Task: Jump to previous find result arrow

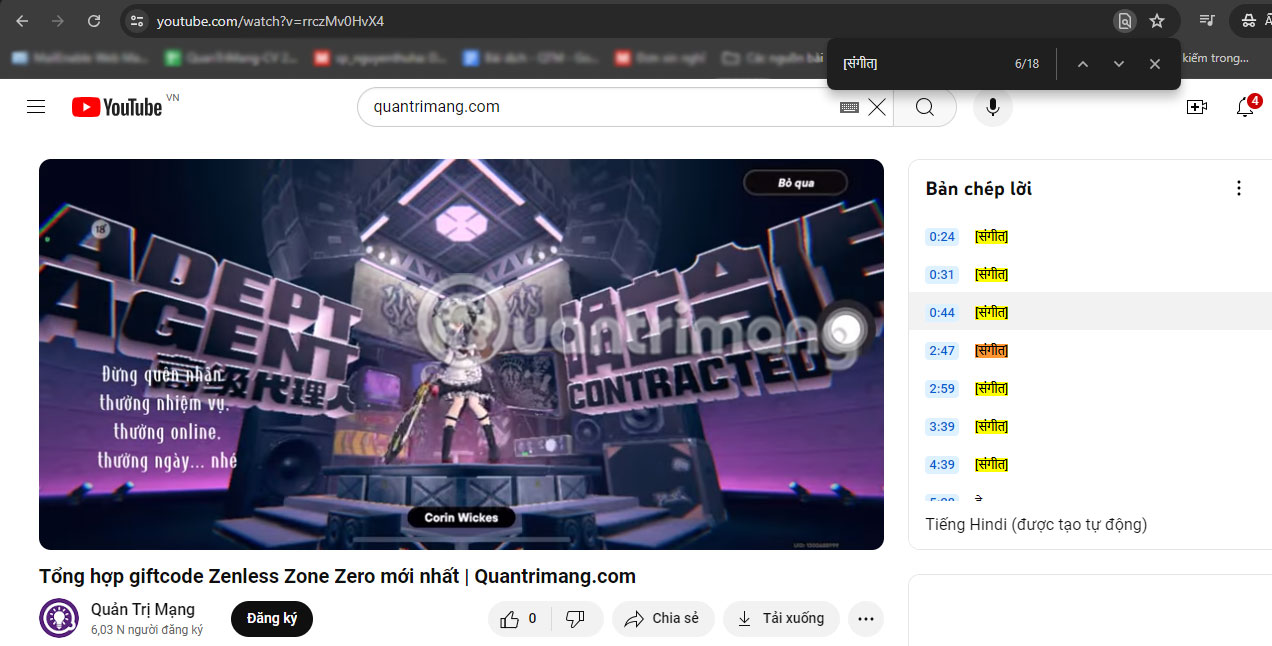Action: point(1082,64)
